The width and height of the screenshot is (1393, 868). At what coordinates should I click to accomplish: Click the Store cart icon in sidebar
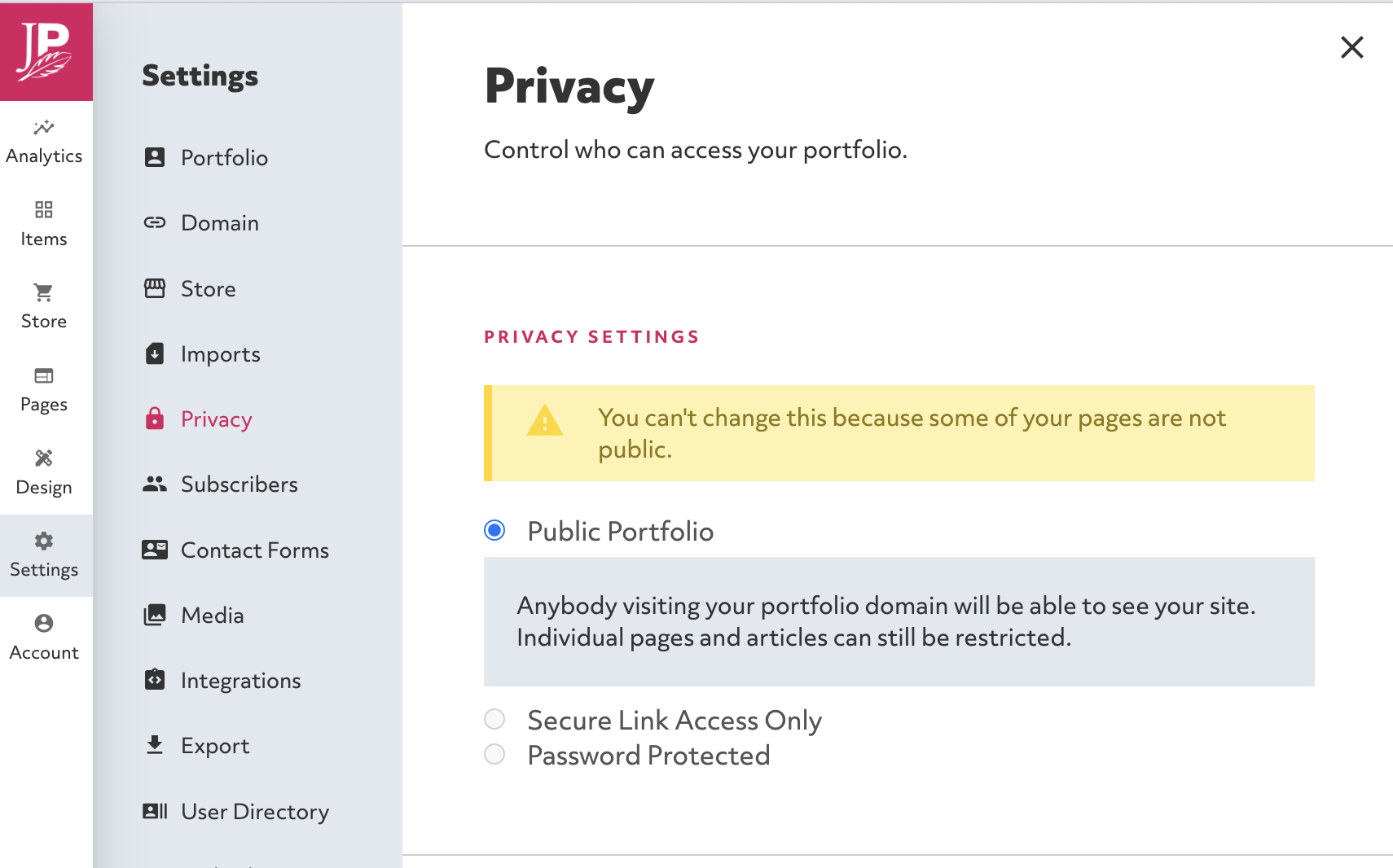pyautogui.click(x=44, y=292)
